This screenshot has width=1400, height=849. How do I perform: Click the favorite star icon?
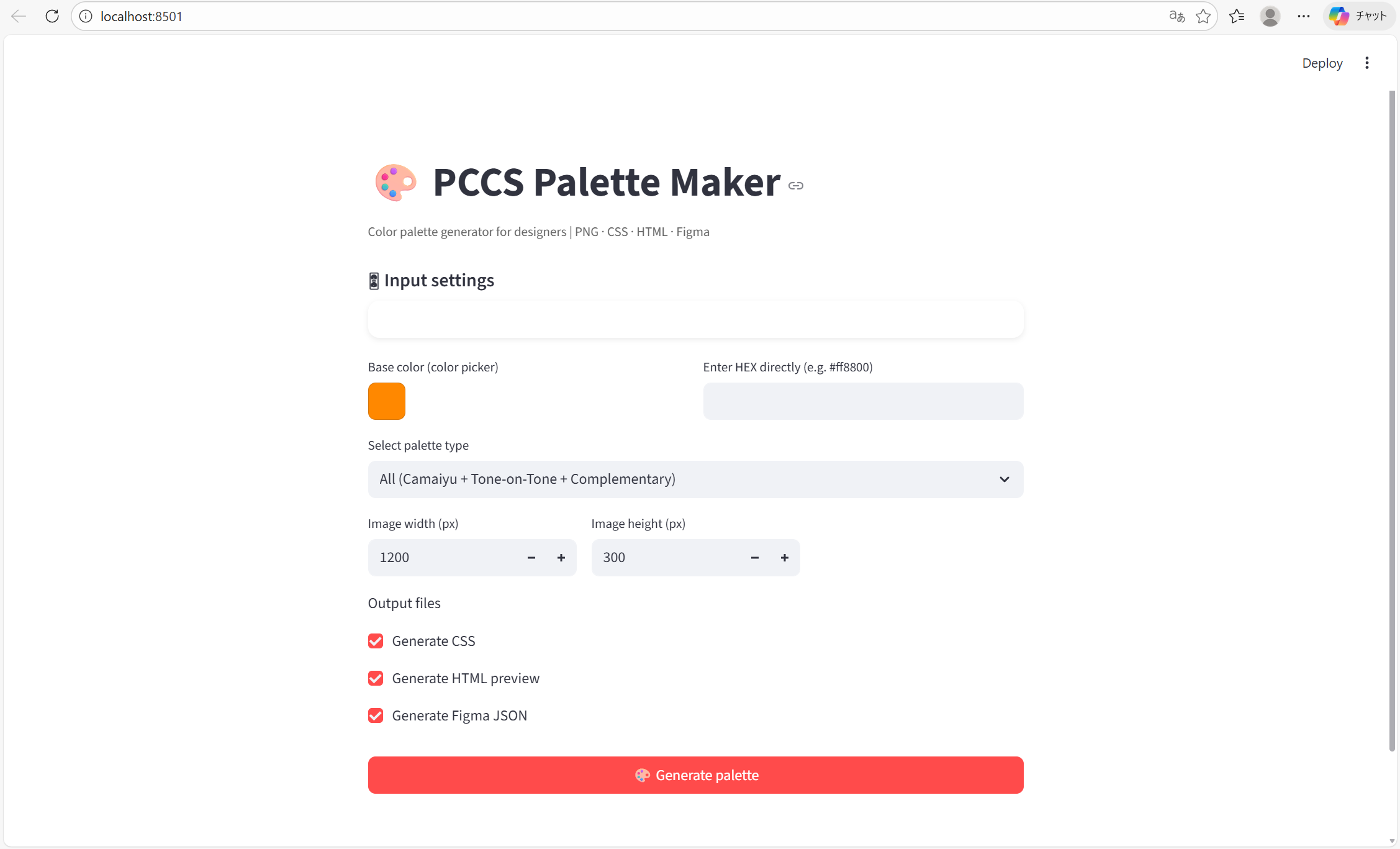(x=1203, y=16)
